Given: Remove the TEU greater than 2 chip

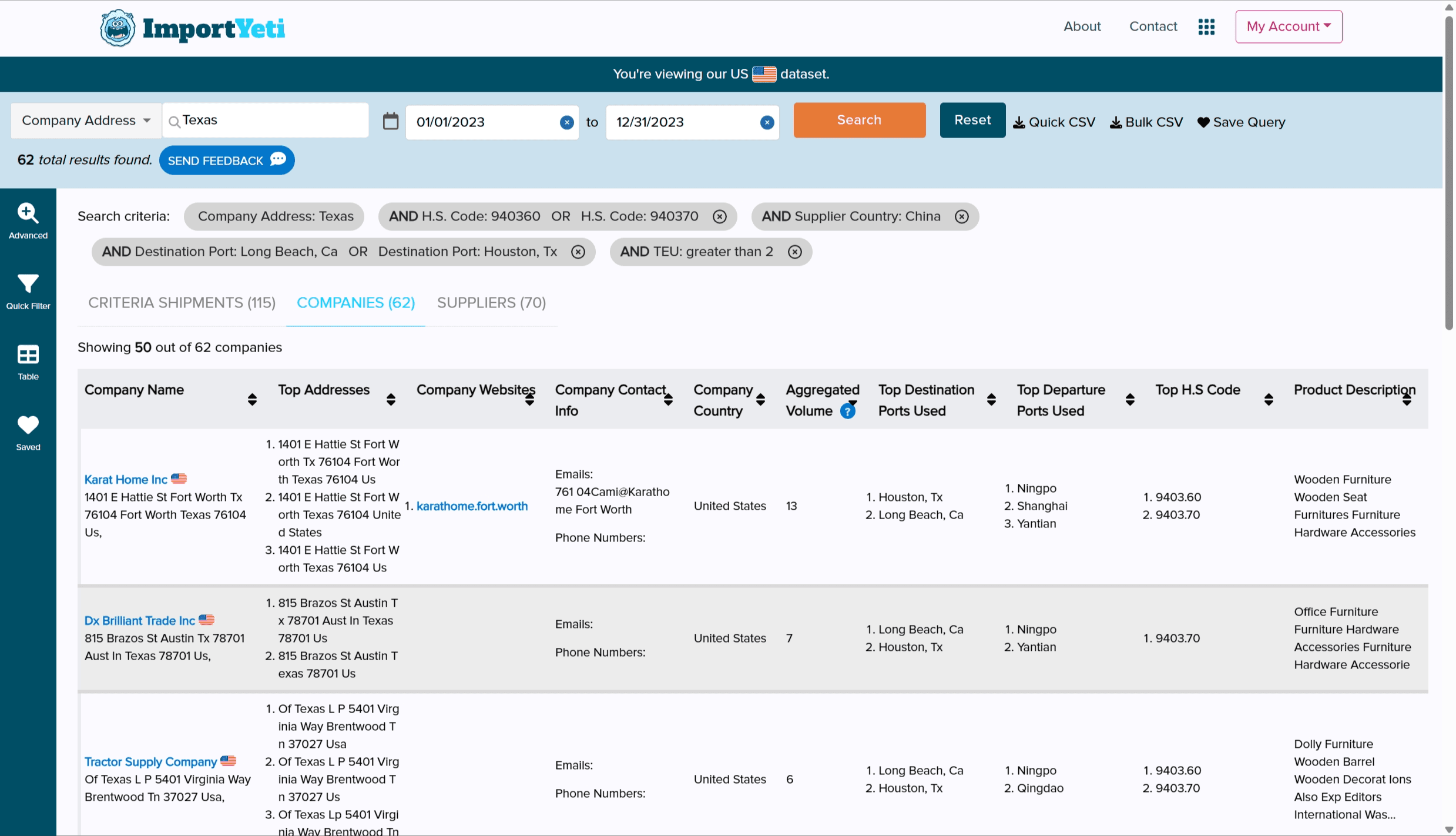Looking at the screenshot, I should [794, 252].
